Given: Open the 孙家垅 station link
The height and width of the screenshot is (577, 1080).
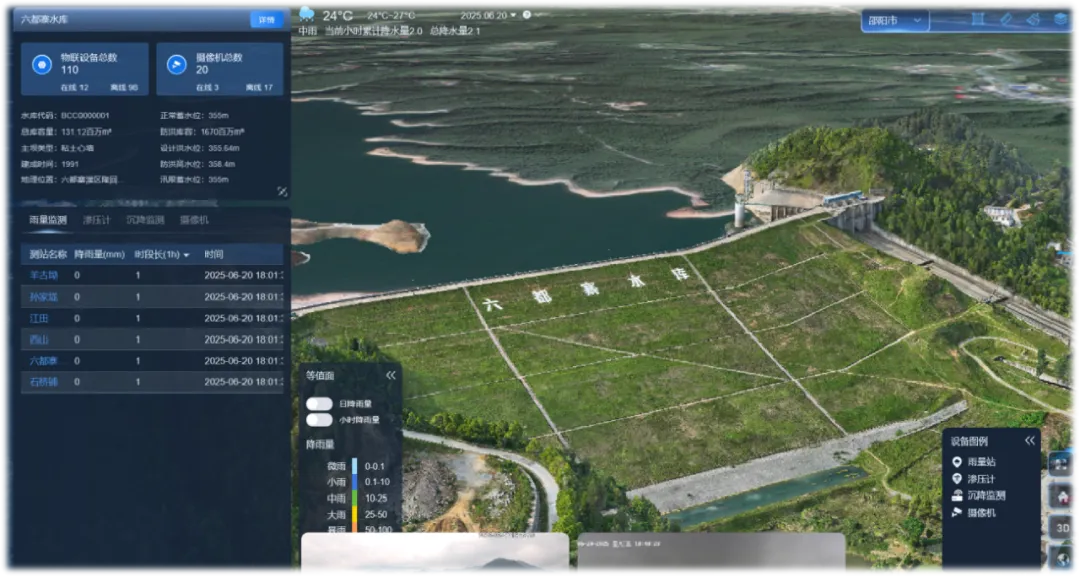Looking at the screenshot, I should click(x=44, y=297).
